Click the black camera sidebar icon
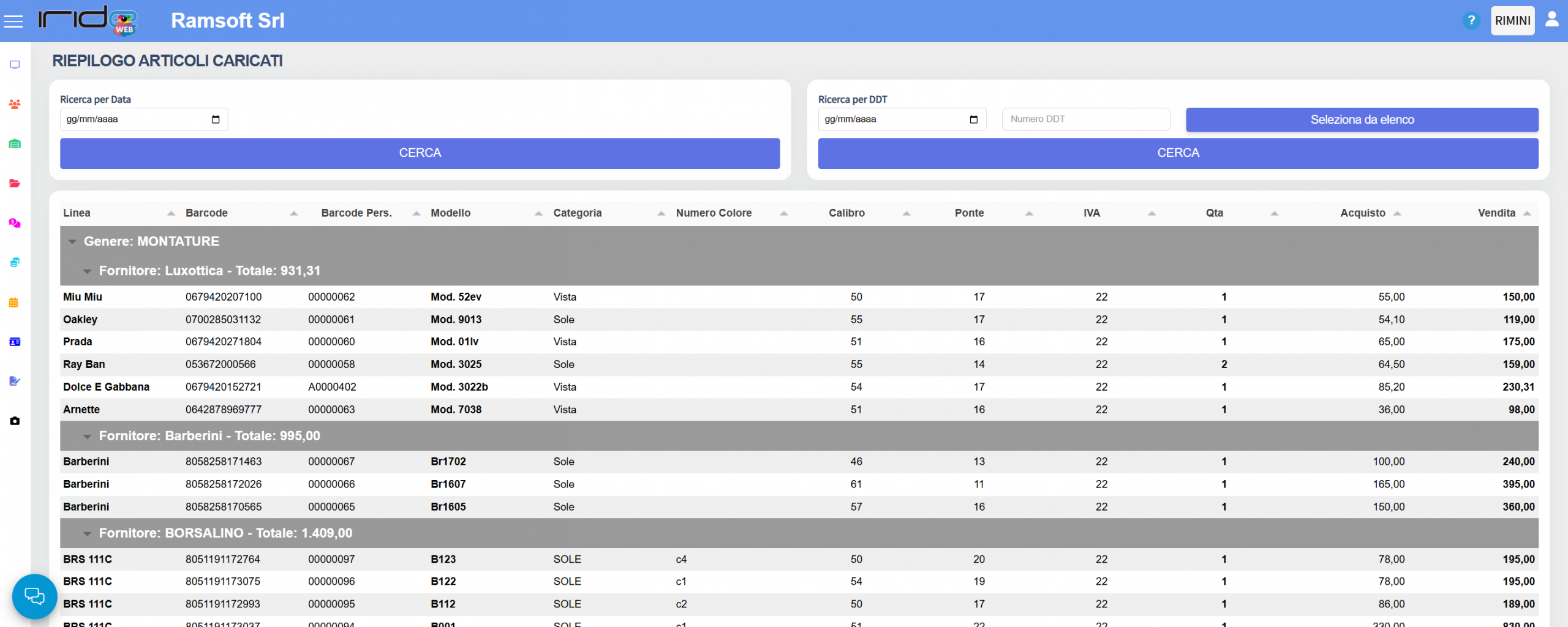1568x627 pixels. point(15,421)
